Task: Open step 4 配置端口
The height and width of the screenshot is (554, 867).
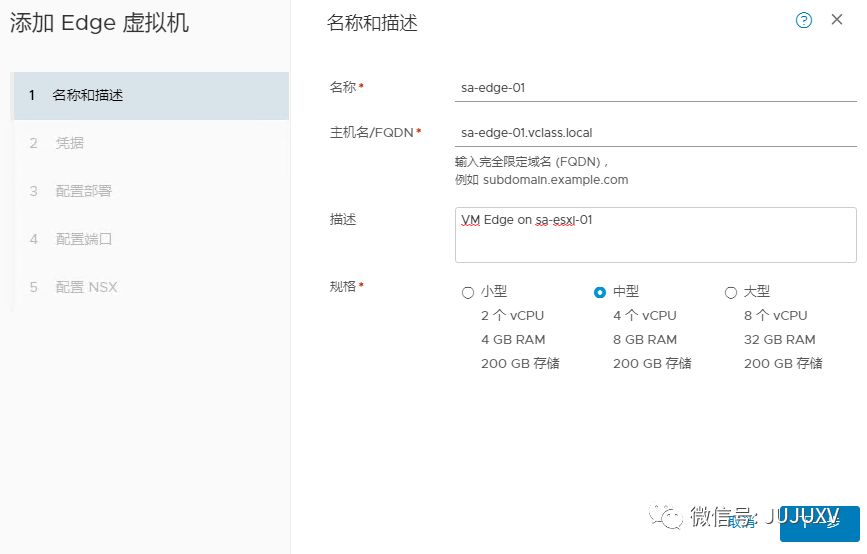Action: [x=84, y=239]
